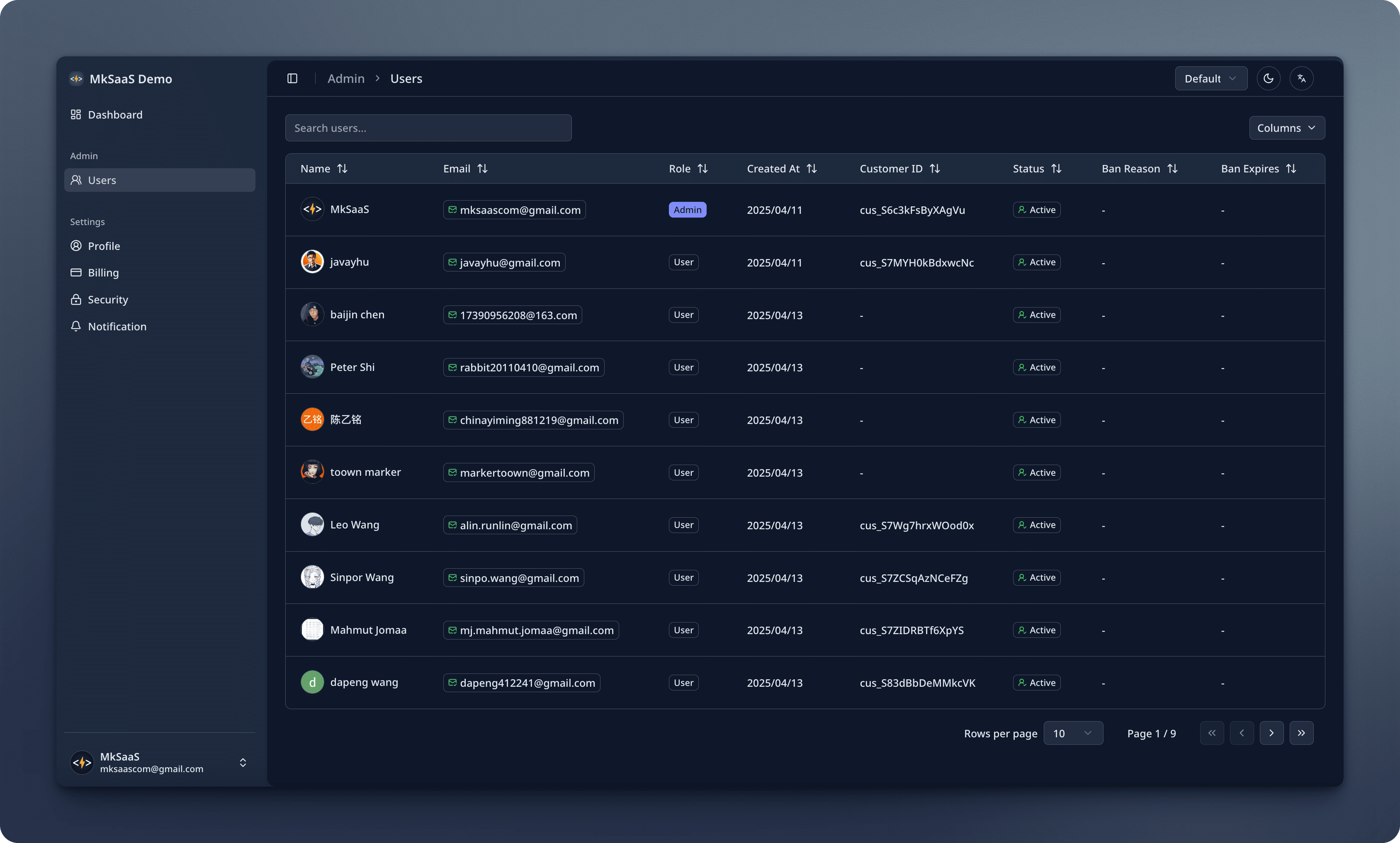The height and width of the screenshot is (843, 1400).
Task: Sort by Status column arrows
Action: click(1056, 169)
